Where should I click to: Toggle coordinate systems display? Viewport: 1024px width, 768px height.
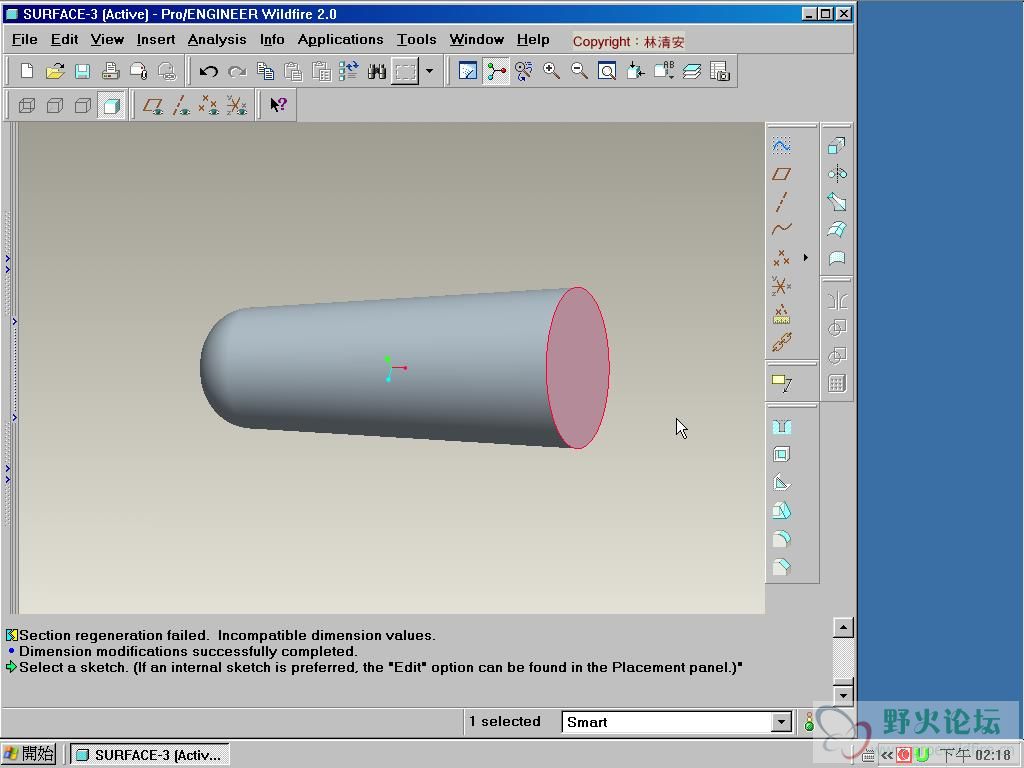pos(237,105)
